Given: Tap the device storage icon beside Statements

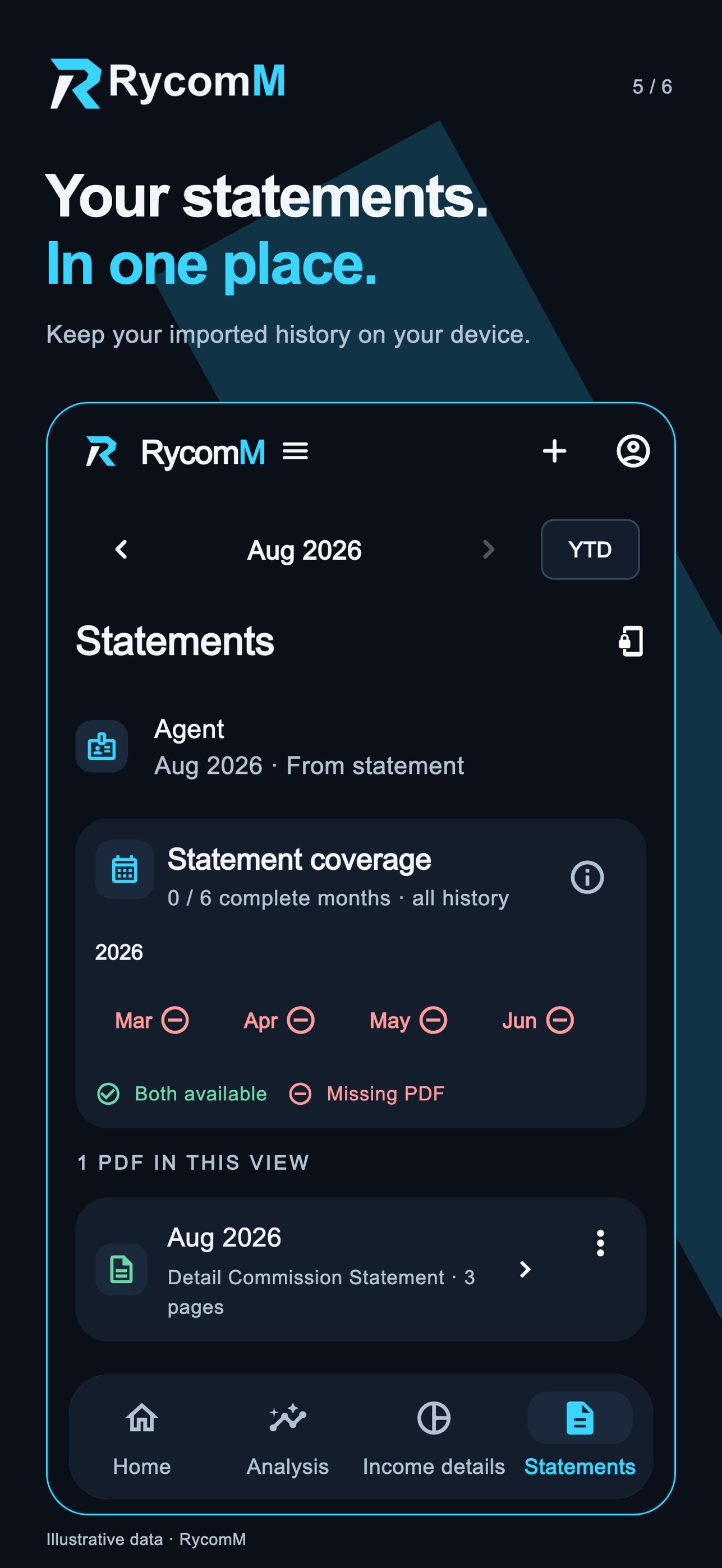Looking at the screenshot, I should pyautogui.click(x=631, y=641).
